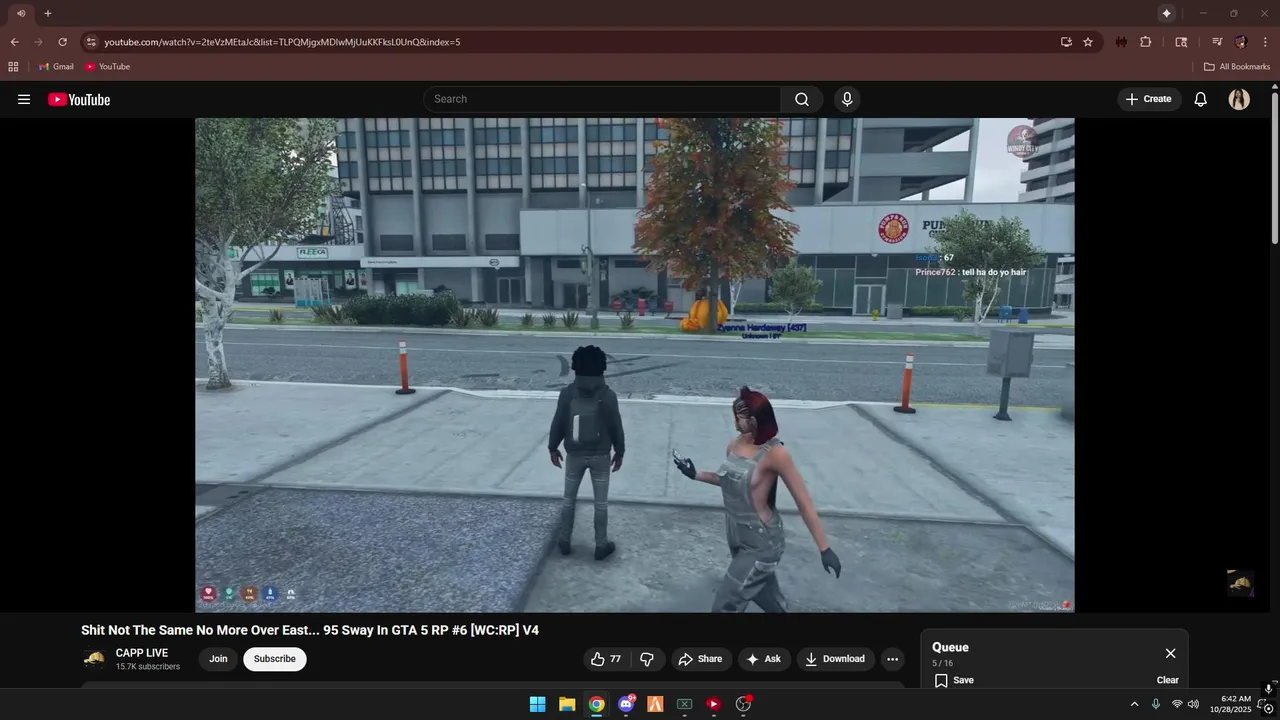Go back to the previous page

pyautogui.click(x=14, y=42)
